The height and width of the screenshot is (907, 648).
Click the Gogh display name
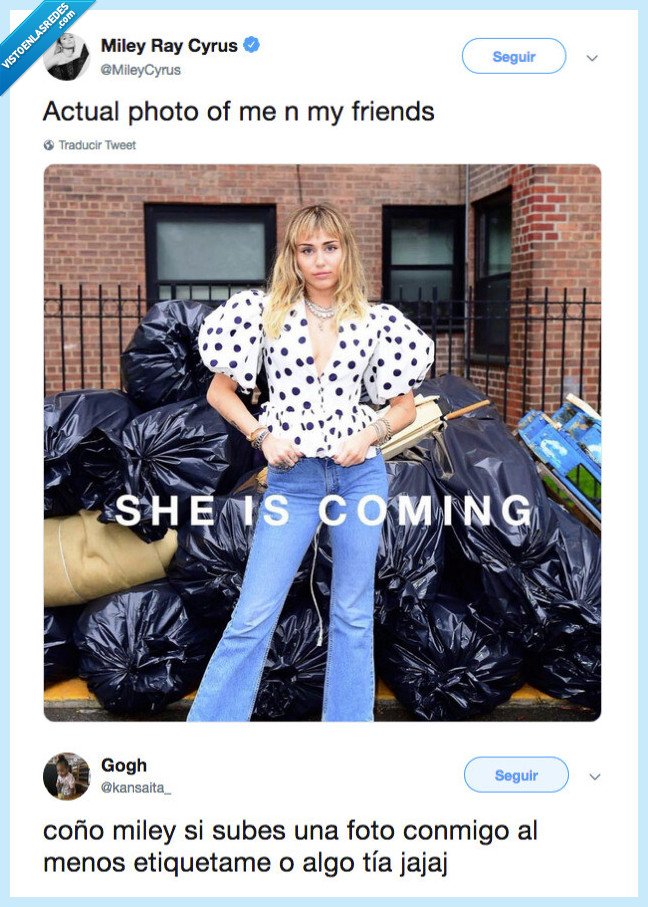(124, 765)
